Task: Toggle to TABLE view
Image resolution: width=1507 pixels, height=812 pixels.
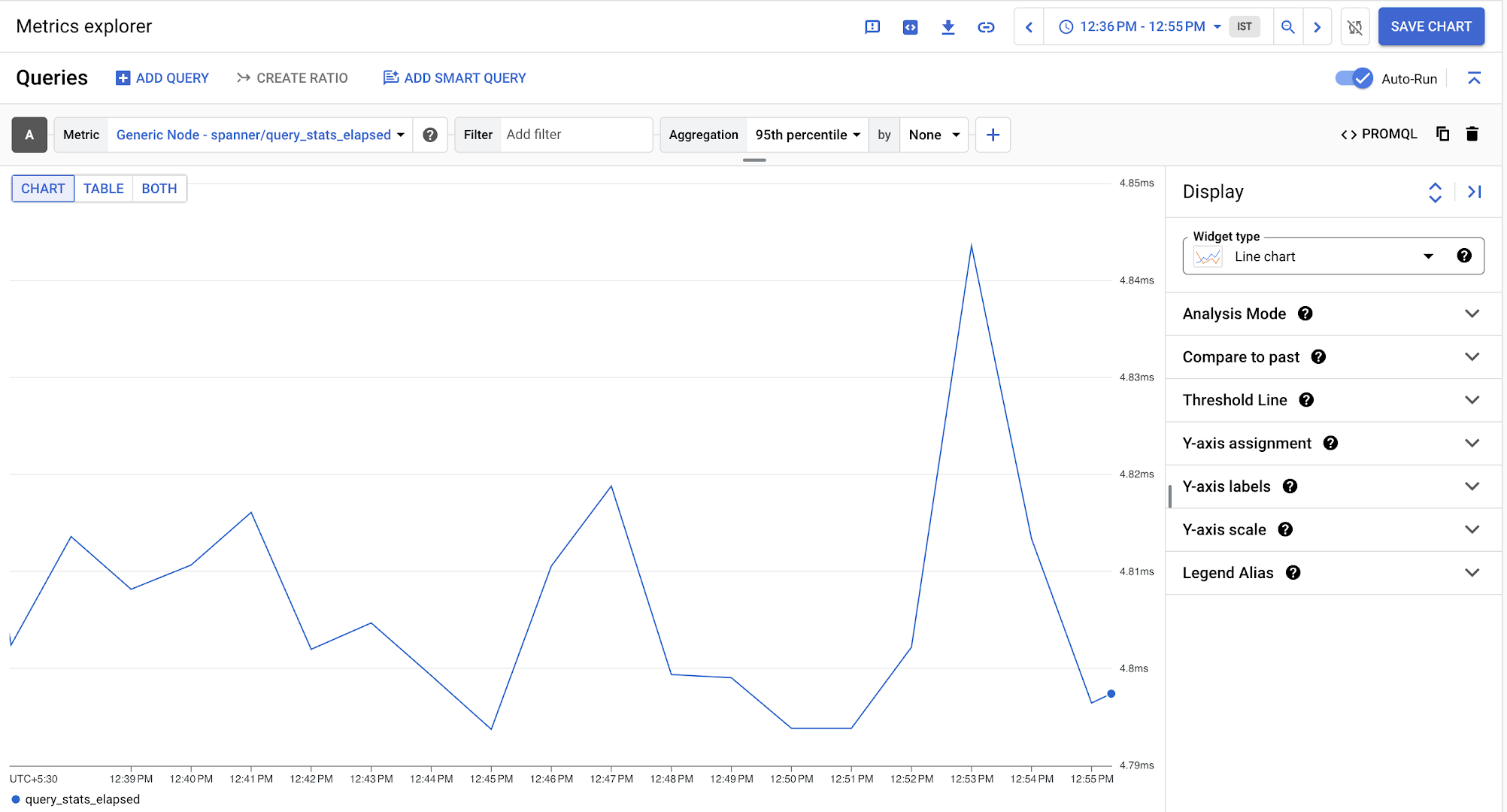Action: [104, 188]
